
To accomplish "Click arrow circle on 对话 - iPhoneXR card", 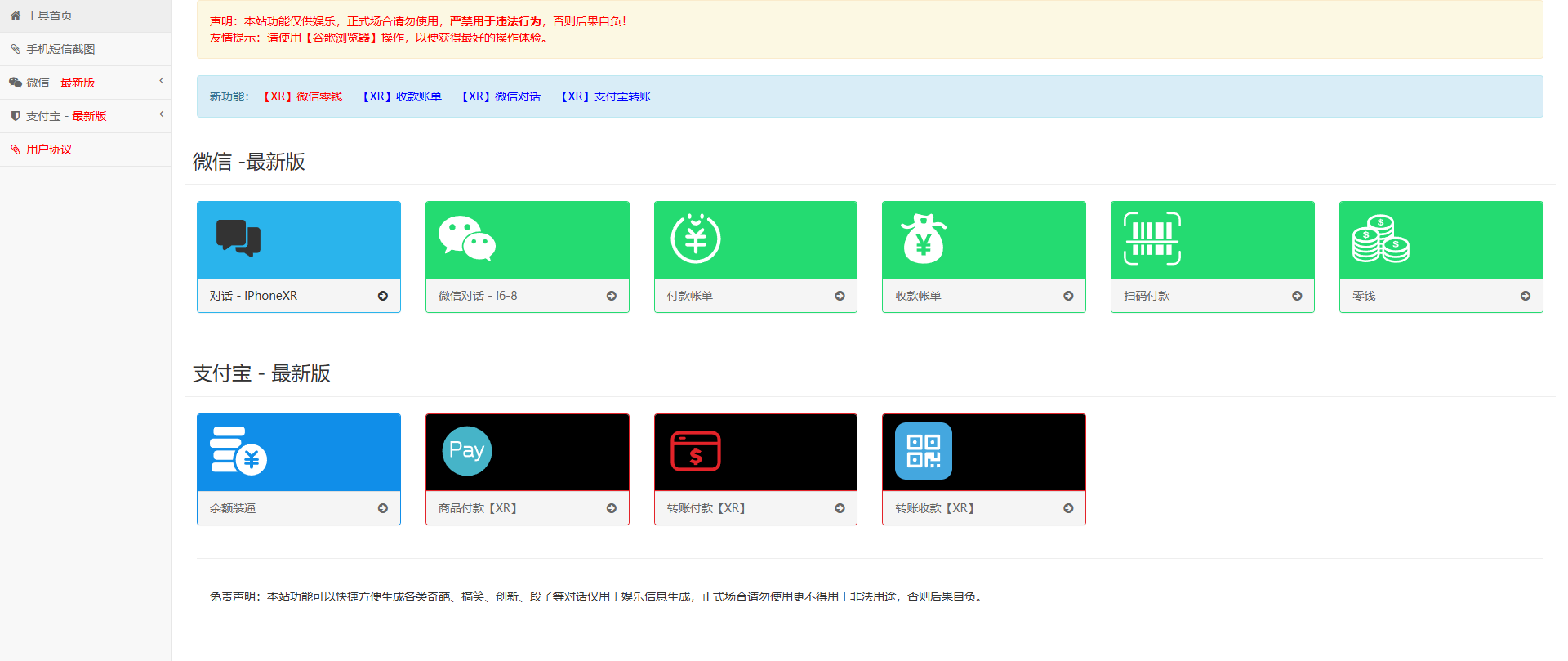I will [383, 296].
